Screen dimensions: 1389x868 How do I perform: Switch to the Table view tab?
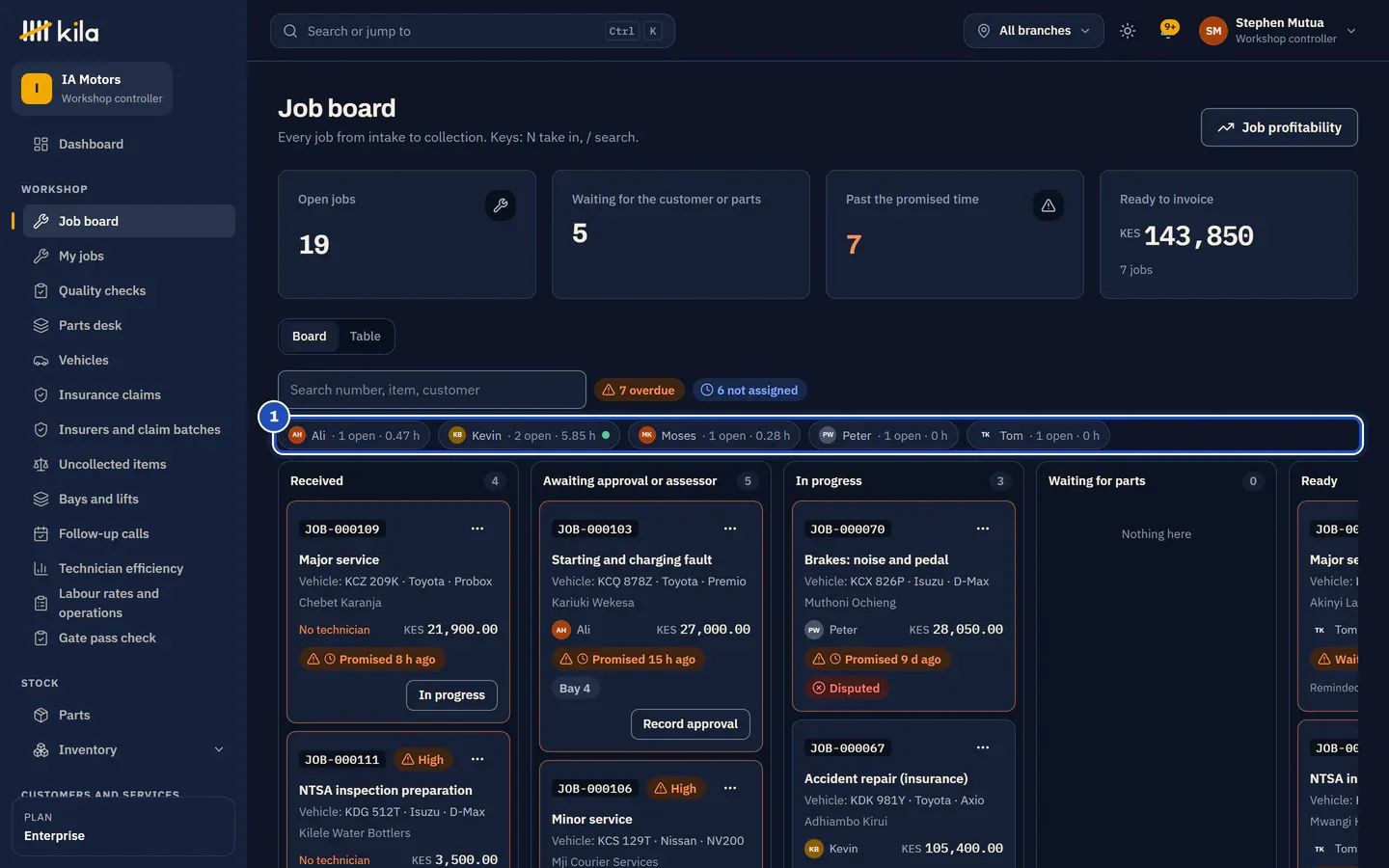[x=366, y=336]
